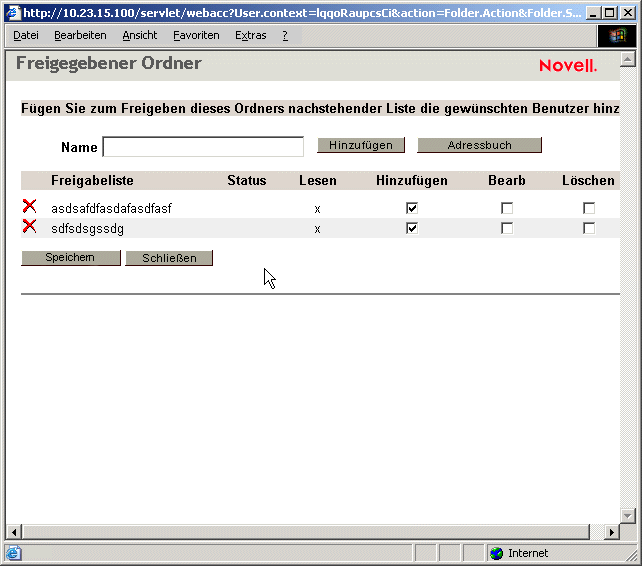642x566 pixels.
Task: Click the Internet zone globe icon
Action: (x=497, y=553)
